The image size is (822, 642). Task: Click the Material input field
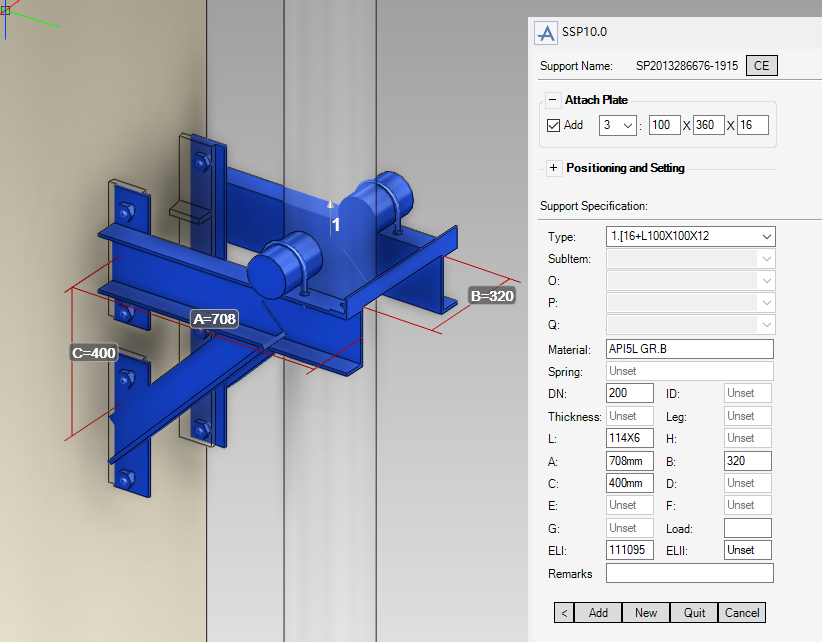pyautogui.click(x=689, y=349)
